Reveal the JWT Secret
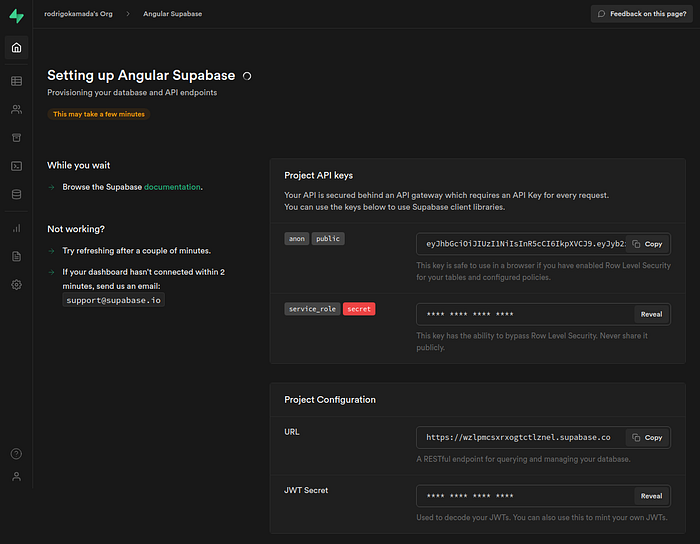This screenshot has width=700, height=544. coord(651,496)
